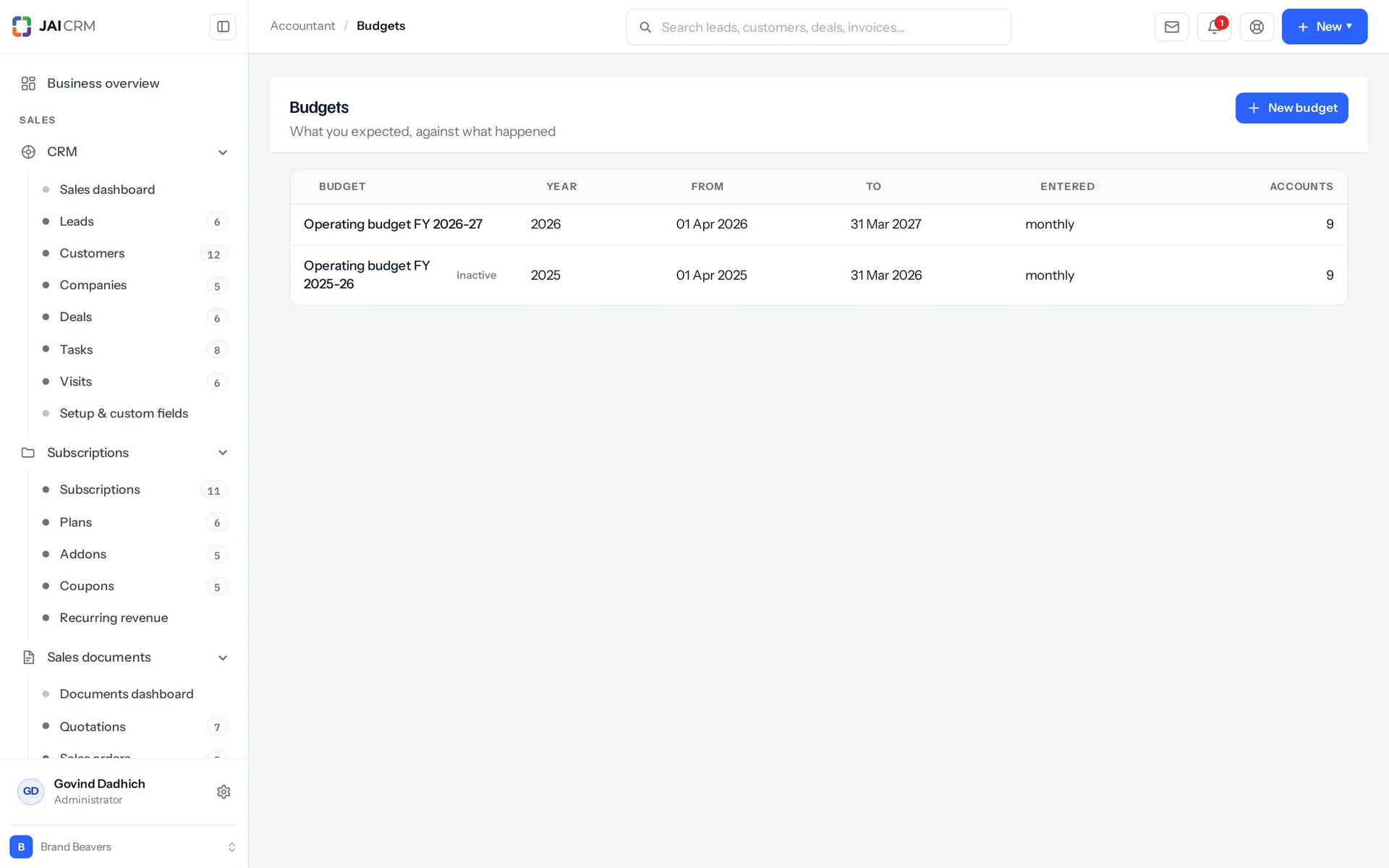Open Tasks page
The width and height of the screenshot is (1389, 868).
(x=135, y=349)
